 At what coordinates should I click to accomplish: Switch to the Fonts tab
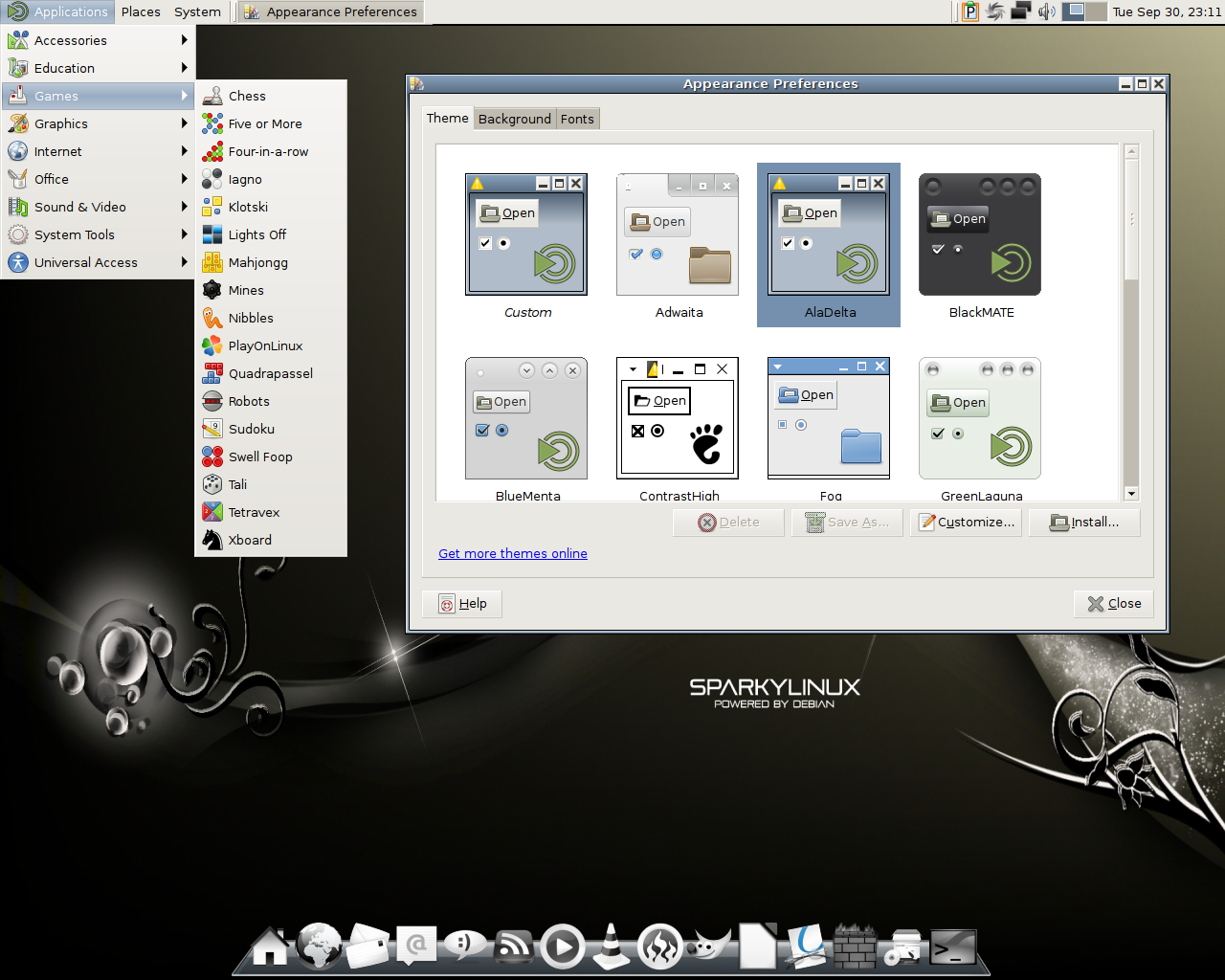tap(577, 119)
